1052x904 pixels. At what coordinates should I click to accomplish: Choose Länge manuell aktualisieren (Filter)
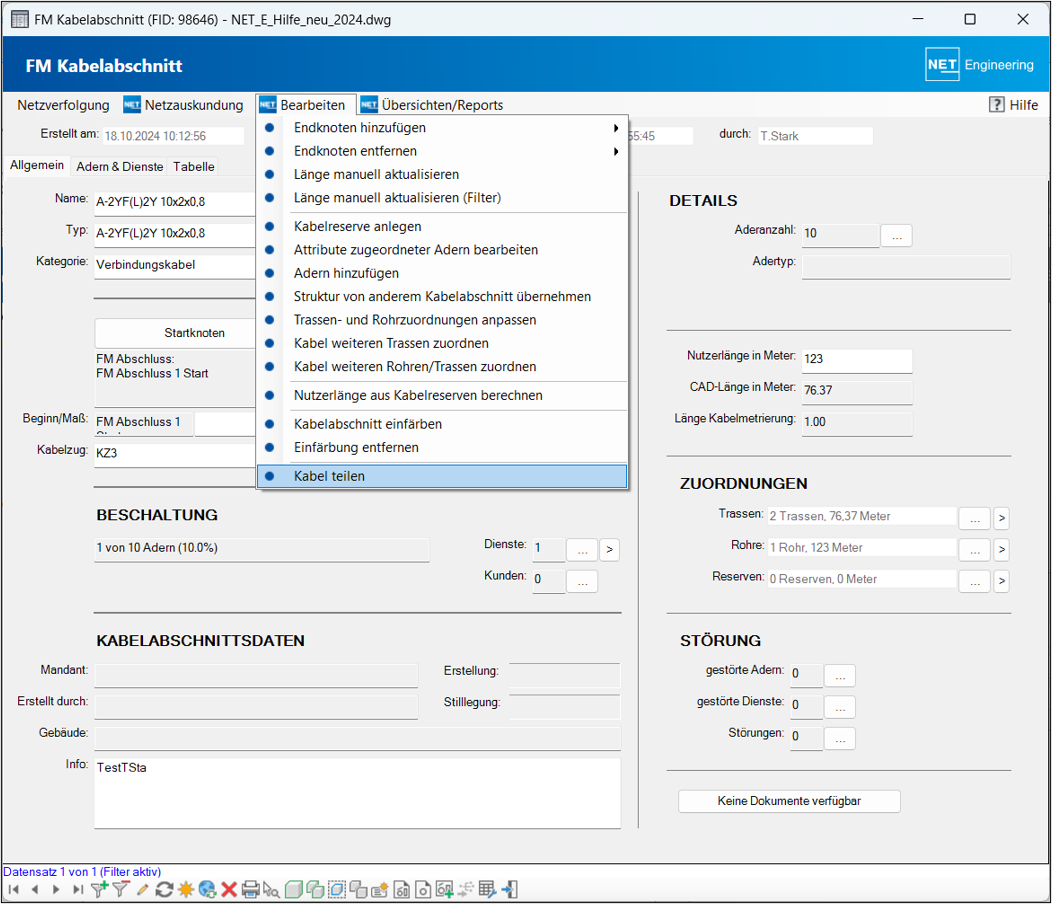(442, 197)
